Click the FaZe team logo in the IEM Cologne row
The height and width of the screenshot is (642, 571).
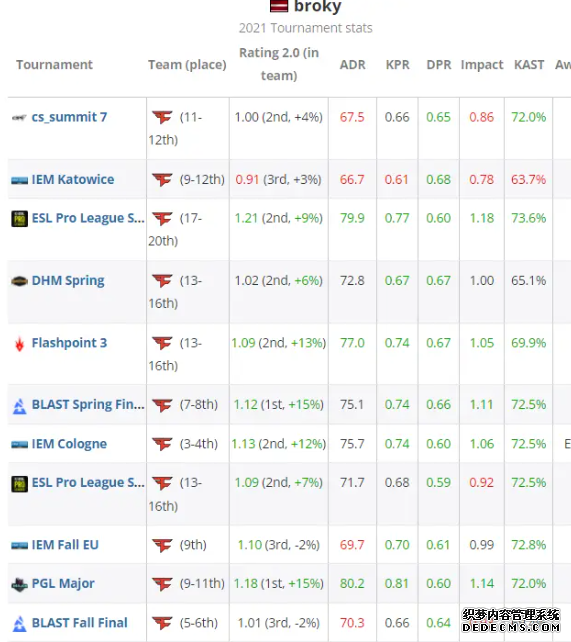tap(162, 444)
